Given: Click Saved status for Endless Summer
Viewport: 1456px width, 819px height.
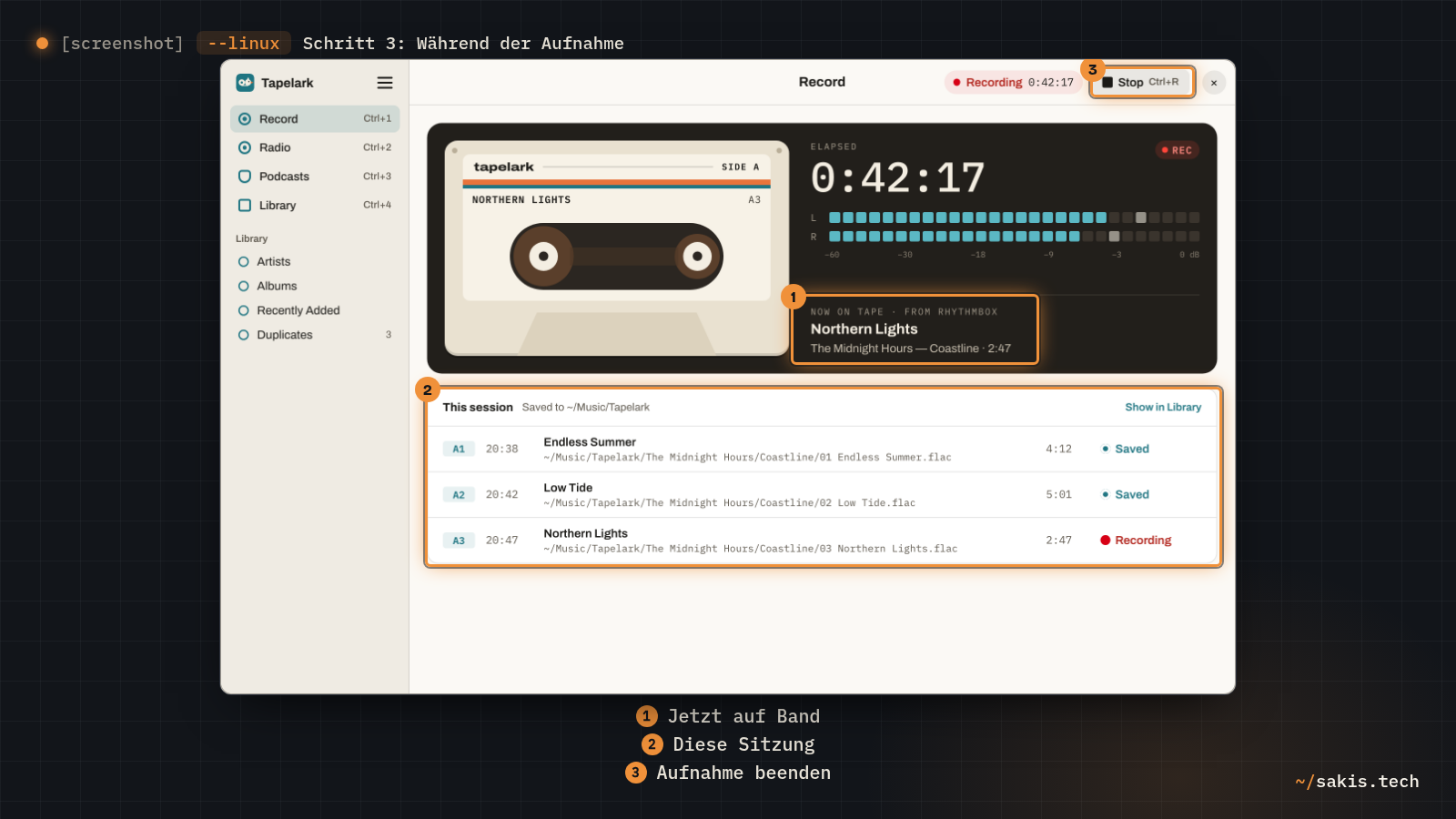Looking at the screenshot, I should [x=1126, y=450].
